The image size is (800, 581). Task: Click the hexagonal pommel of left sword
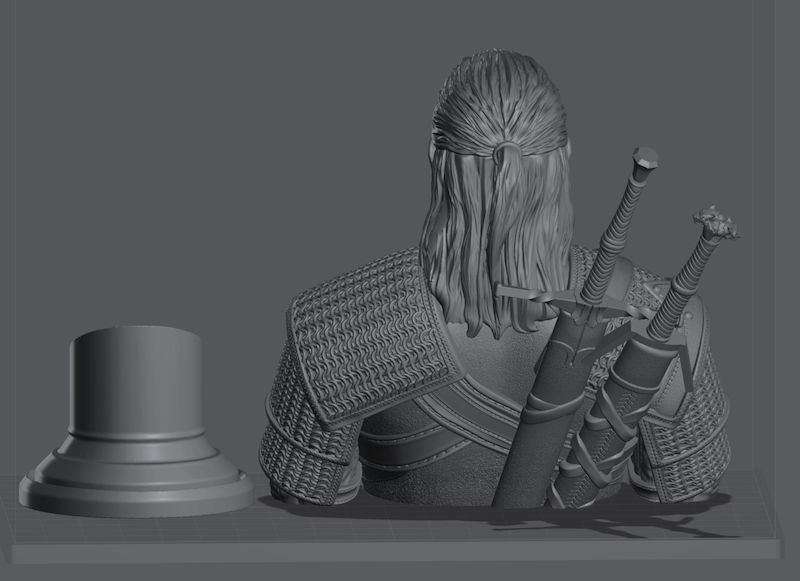tap(646, 158)
